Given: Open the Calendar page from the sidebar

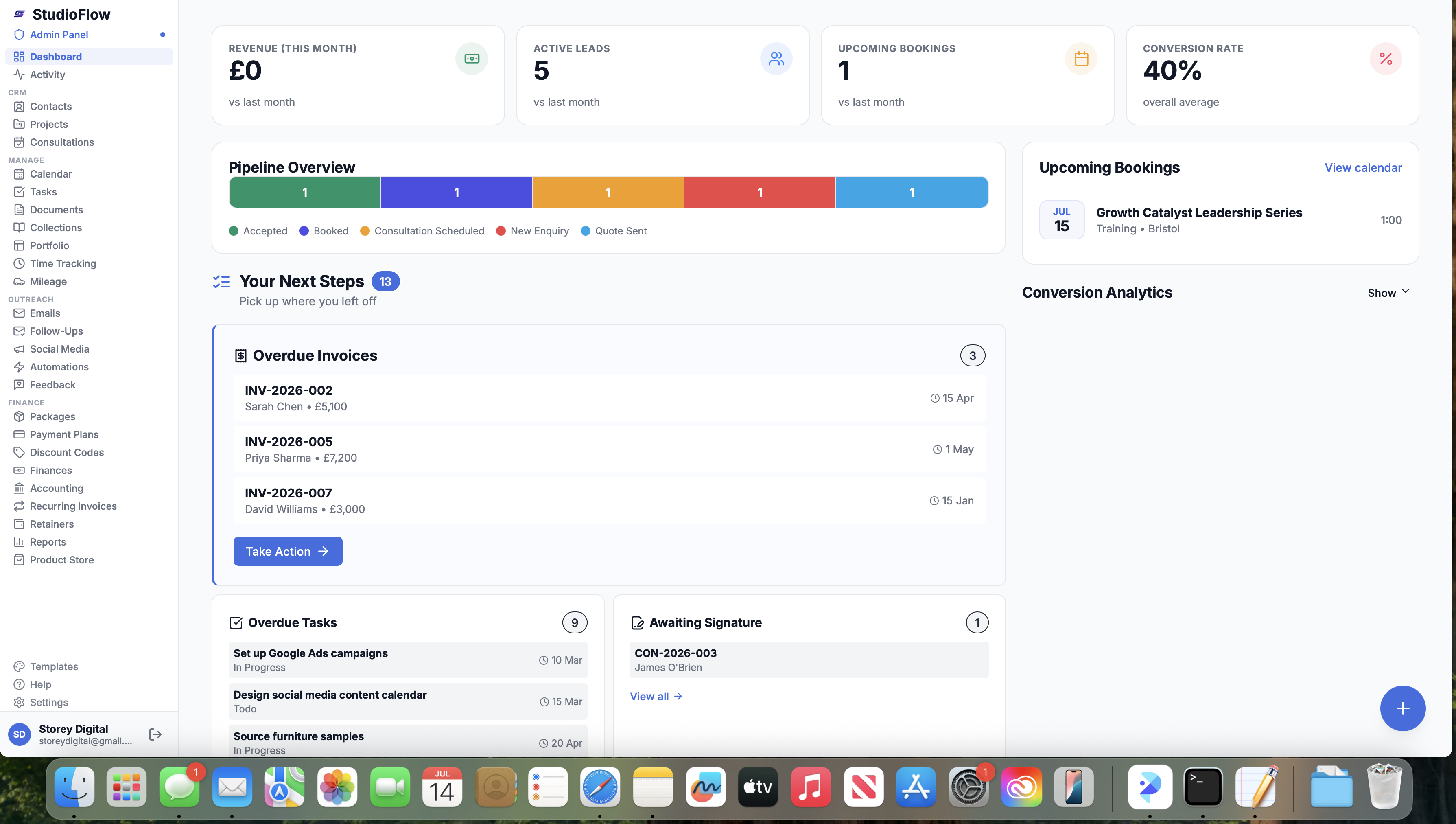Looking at the screenshot, I should pos(89,174).
